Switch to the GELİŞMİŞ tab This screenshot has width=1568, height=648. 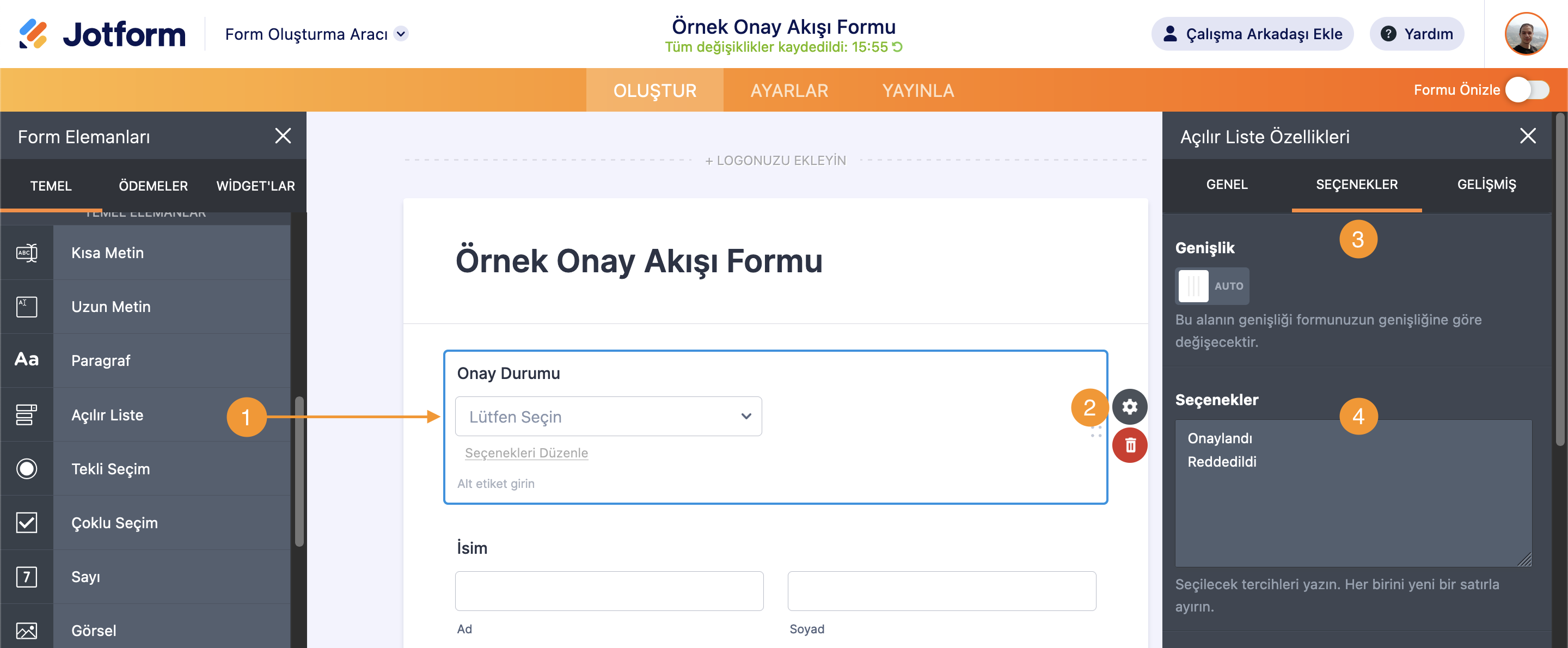[x=1486, y=185]
